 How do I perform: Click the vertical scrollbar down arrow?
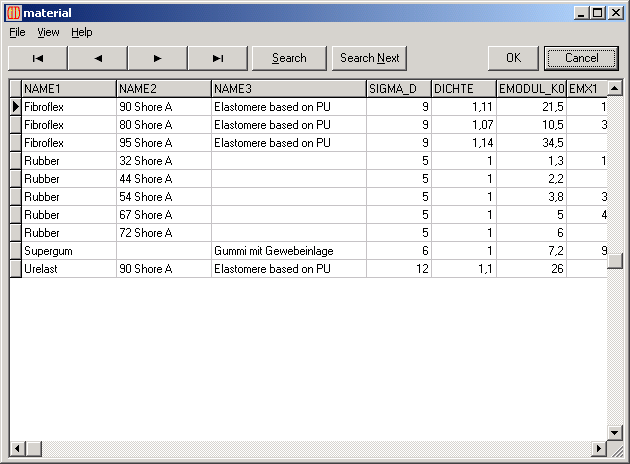click(615, 432)
